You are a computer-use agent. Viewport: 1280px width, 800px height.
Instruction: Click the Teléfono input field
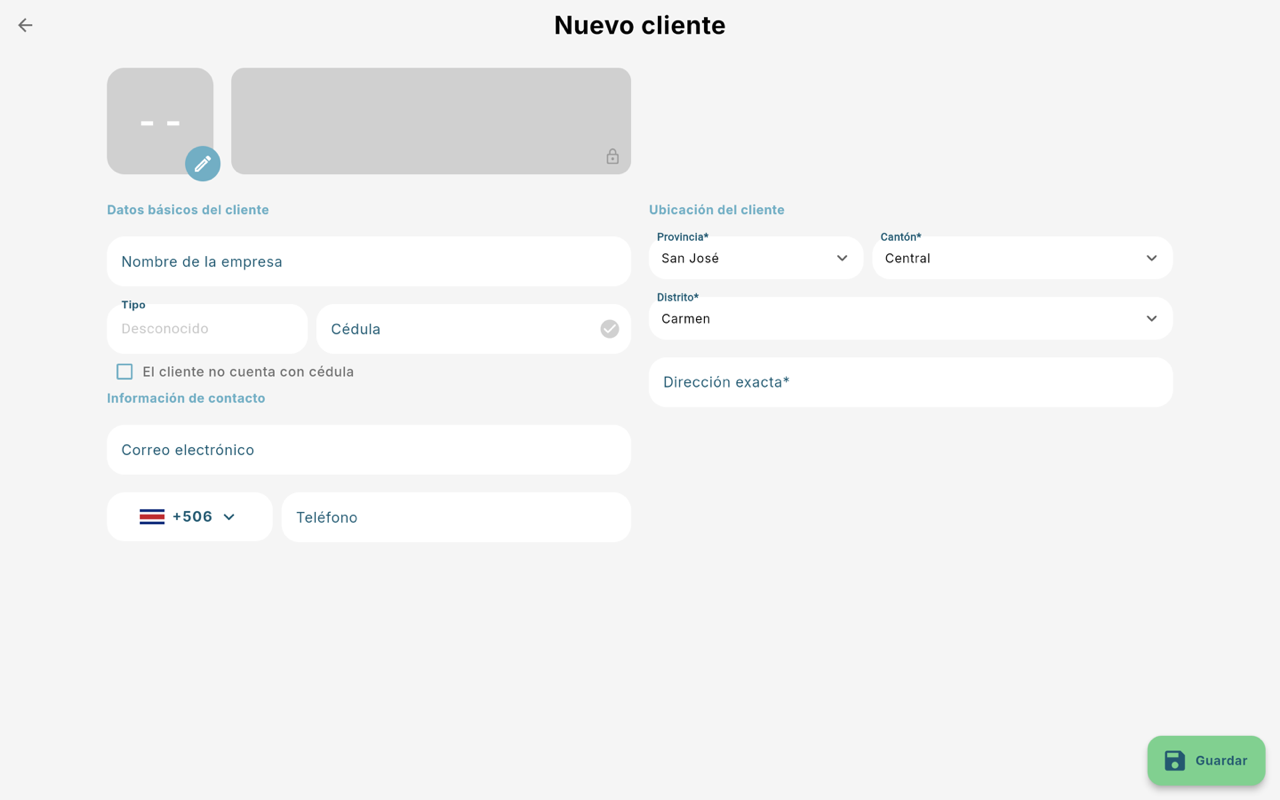[456, 517]
